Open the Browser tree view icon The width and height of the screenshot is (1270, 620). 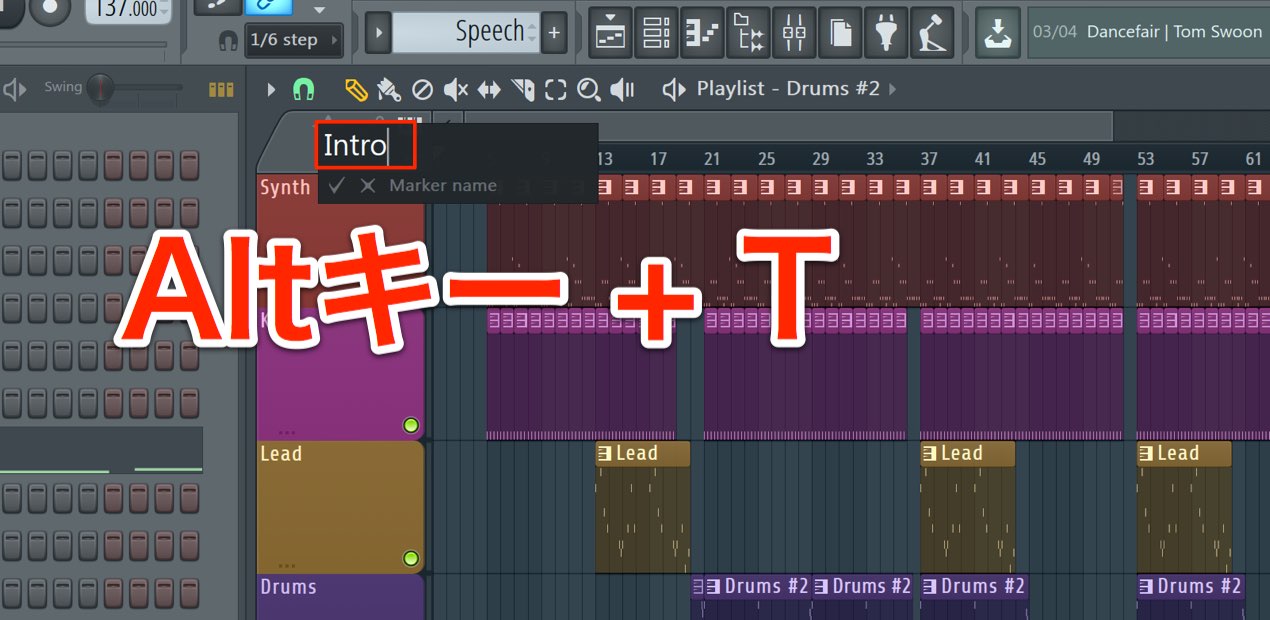click(749, 33)
